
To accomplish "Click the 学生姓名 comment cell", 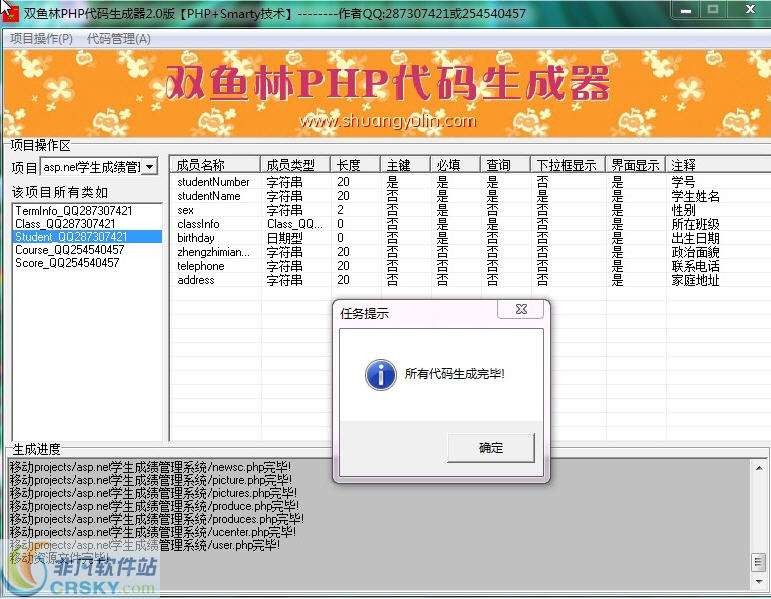I will coord(695,196).
